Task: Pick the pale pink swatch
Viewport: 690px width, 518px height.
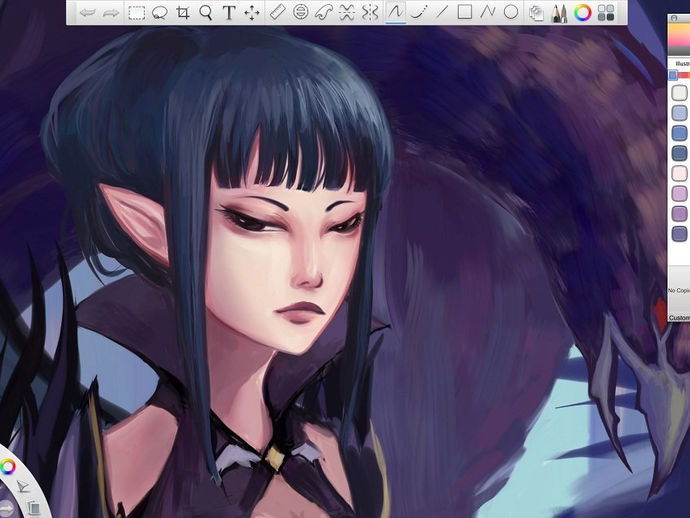Action: click(x=679, y=173)
